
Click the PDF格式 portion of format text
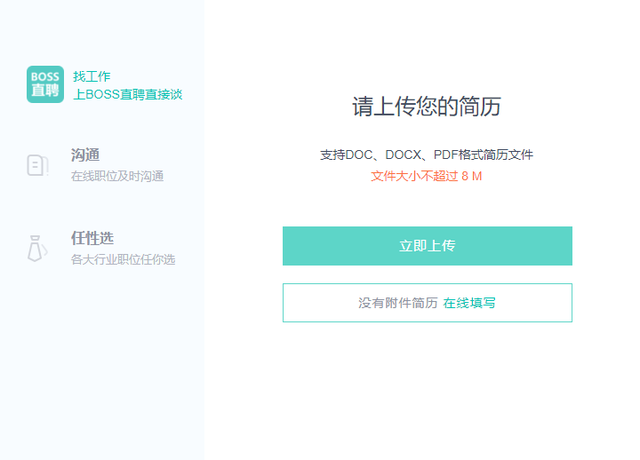[x=459, y=155]
